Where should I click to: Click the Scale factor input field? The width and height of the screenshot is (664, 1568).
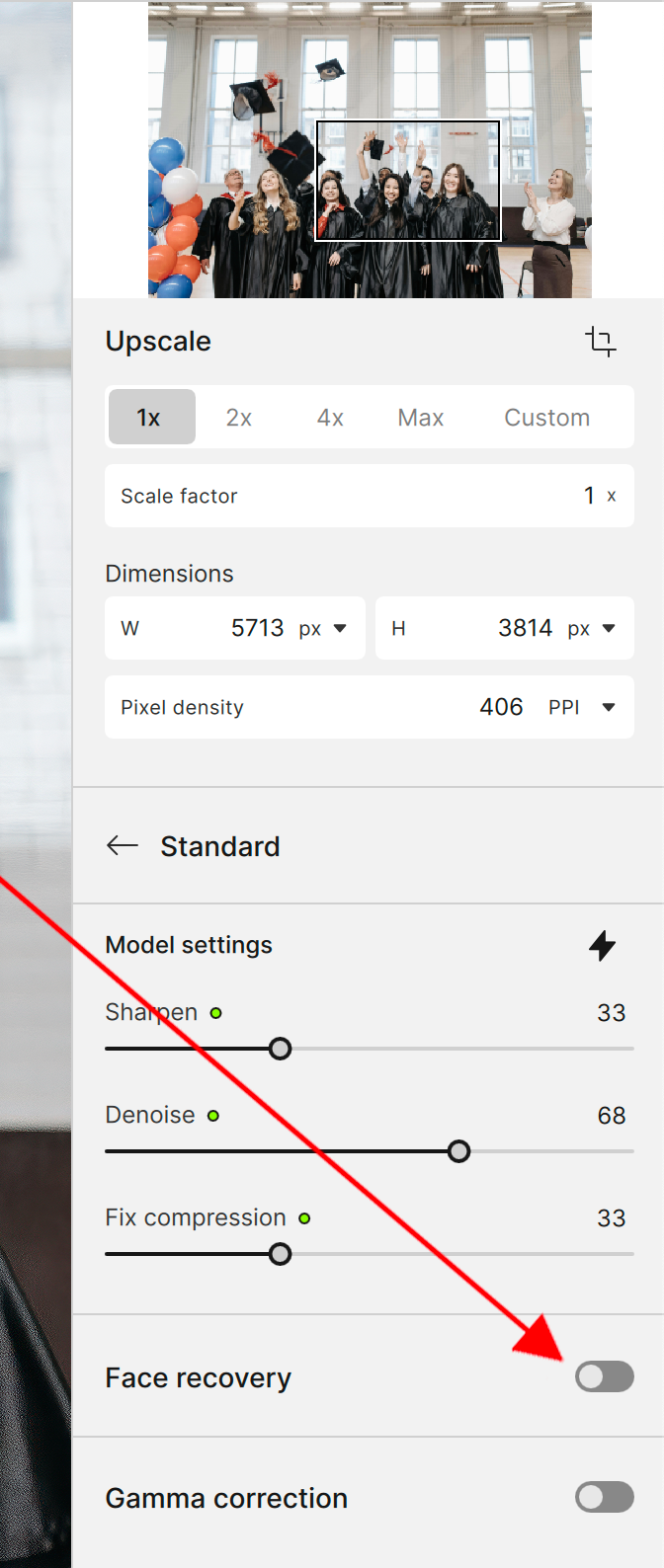369,496
